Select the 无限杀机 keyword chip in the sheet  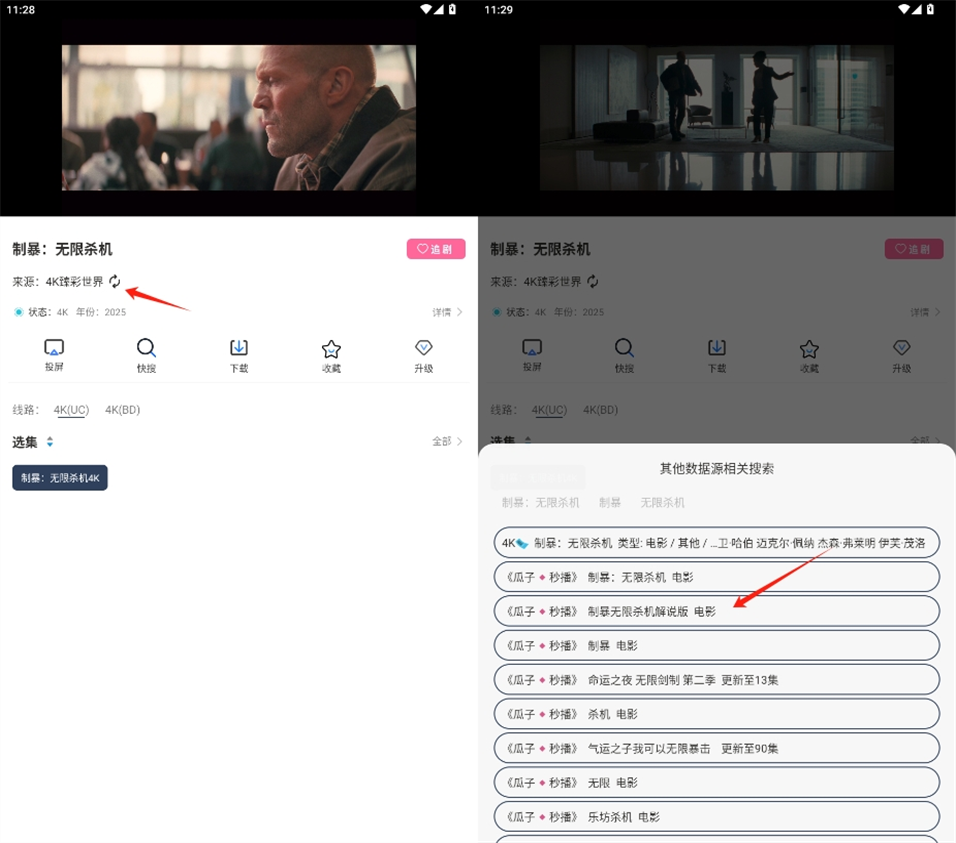[662, 502]
